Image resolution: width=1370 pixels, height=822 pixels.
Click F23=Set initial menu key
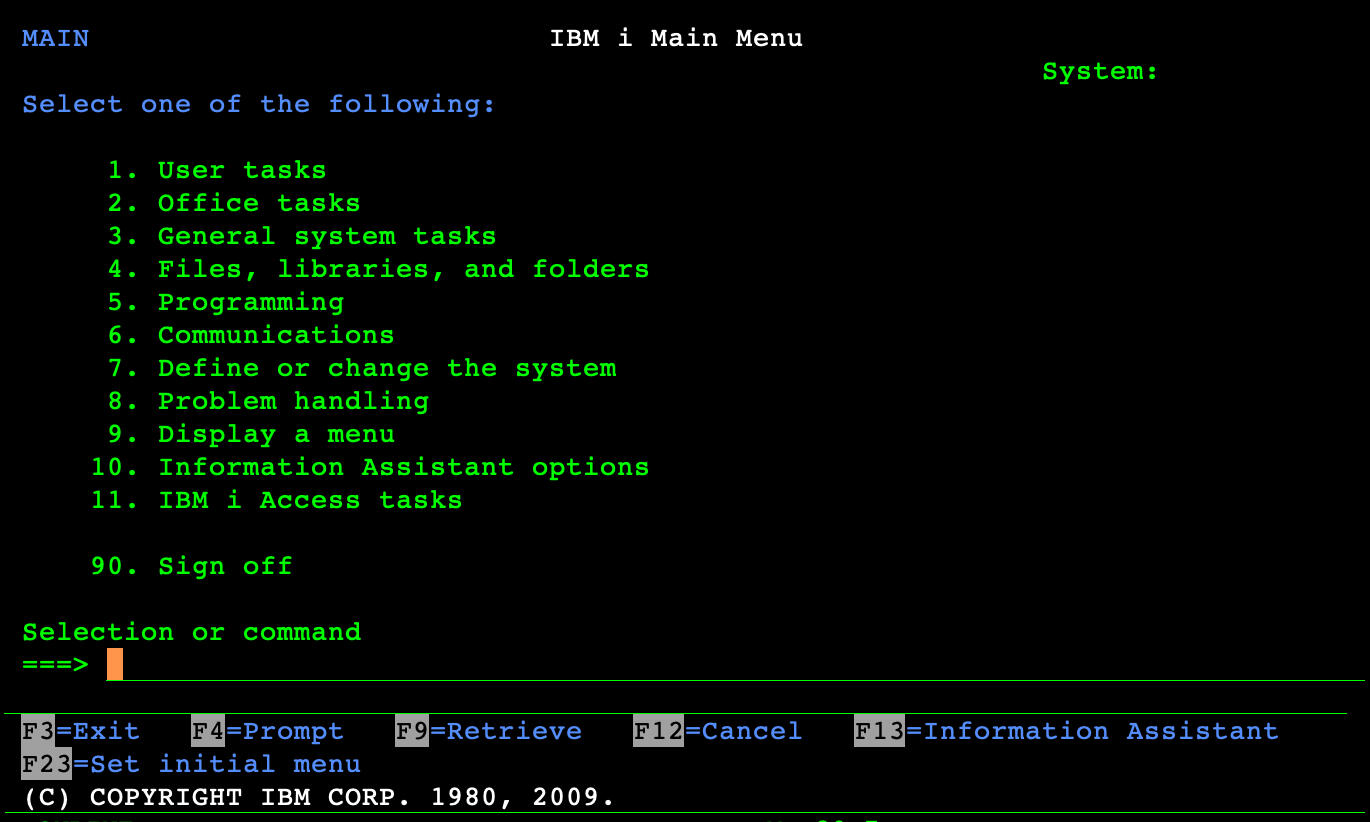point(191,764)
